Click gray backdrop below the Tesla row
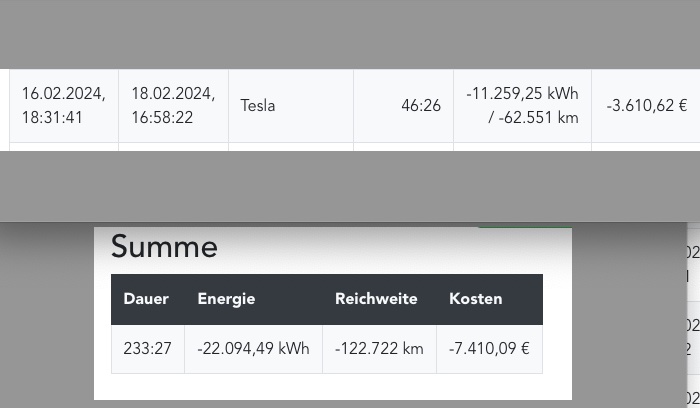This screenshot has height=408, width=700. [x=350, y=186]
